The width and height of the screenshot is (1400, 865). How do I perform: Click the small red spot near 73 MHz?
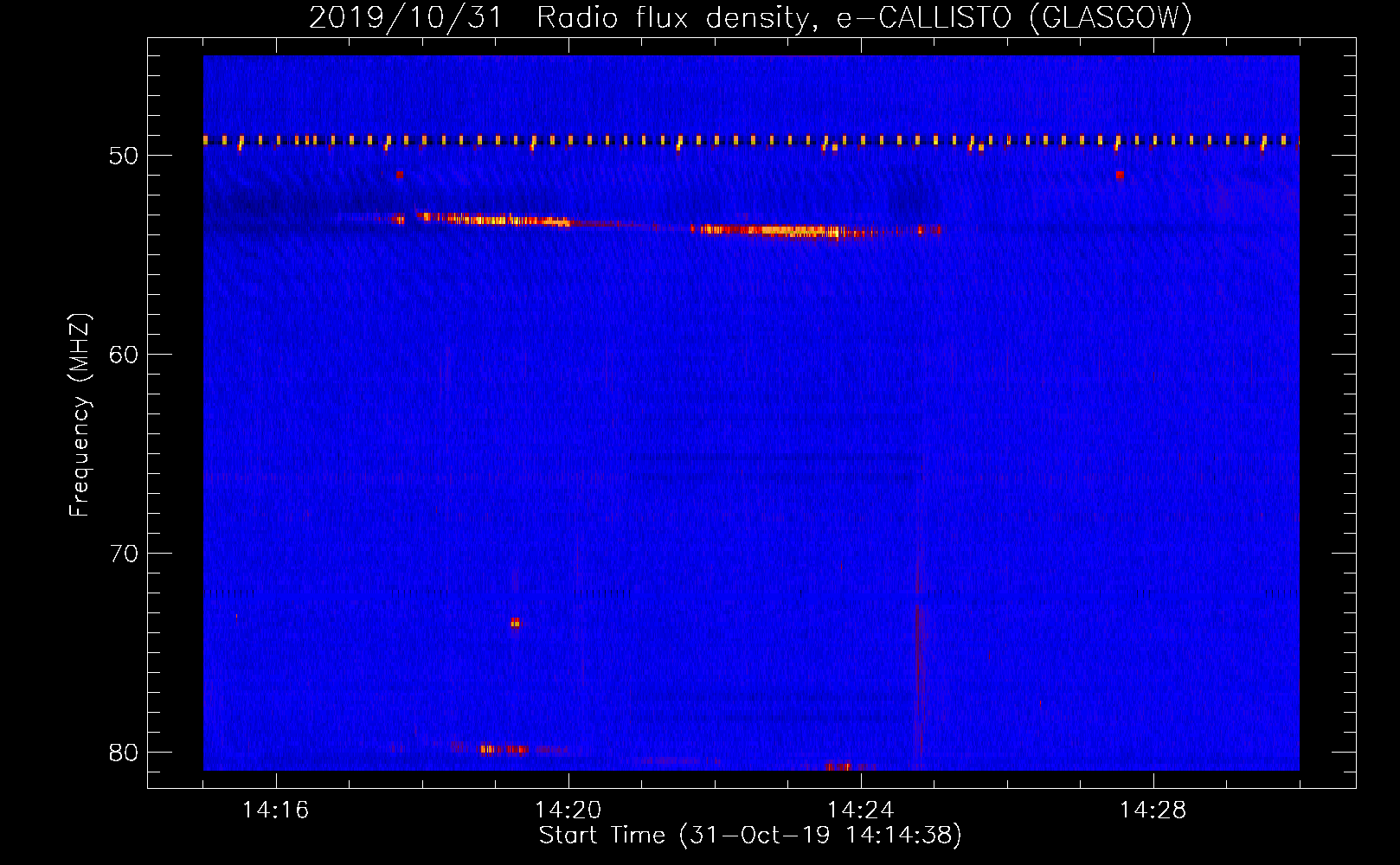515,622
